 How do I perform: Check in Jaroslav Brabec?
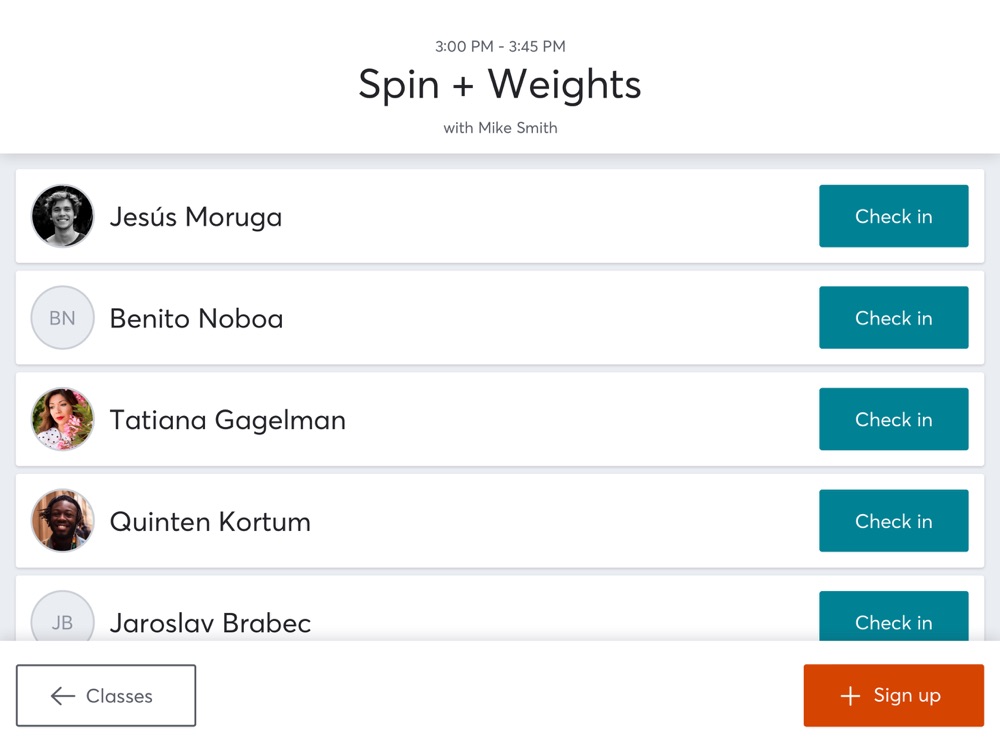click(x=893, y=616)
